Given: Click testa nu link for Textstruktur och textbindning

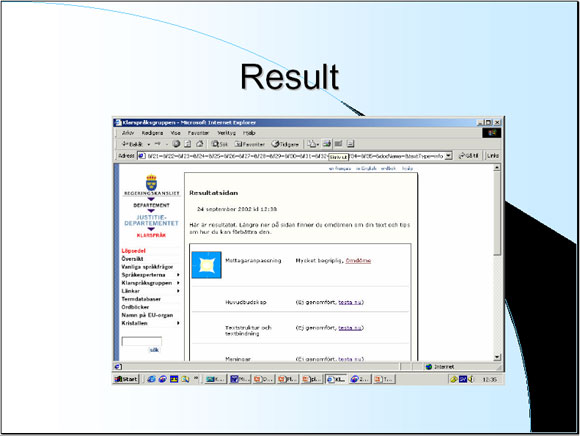Looking at the screenshot, I should (350, 328).
